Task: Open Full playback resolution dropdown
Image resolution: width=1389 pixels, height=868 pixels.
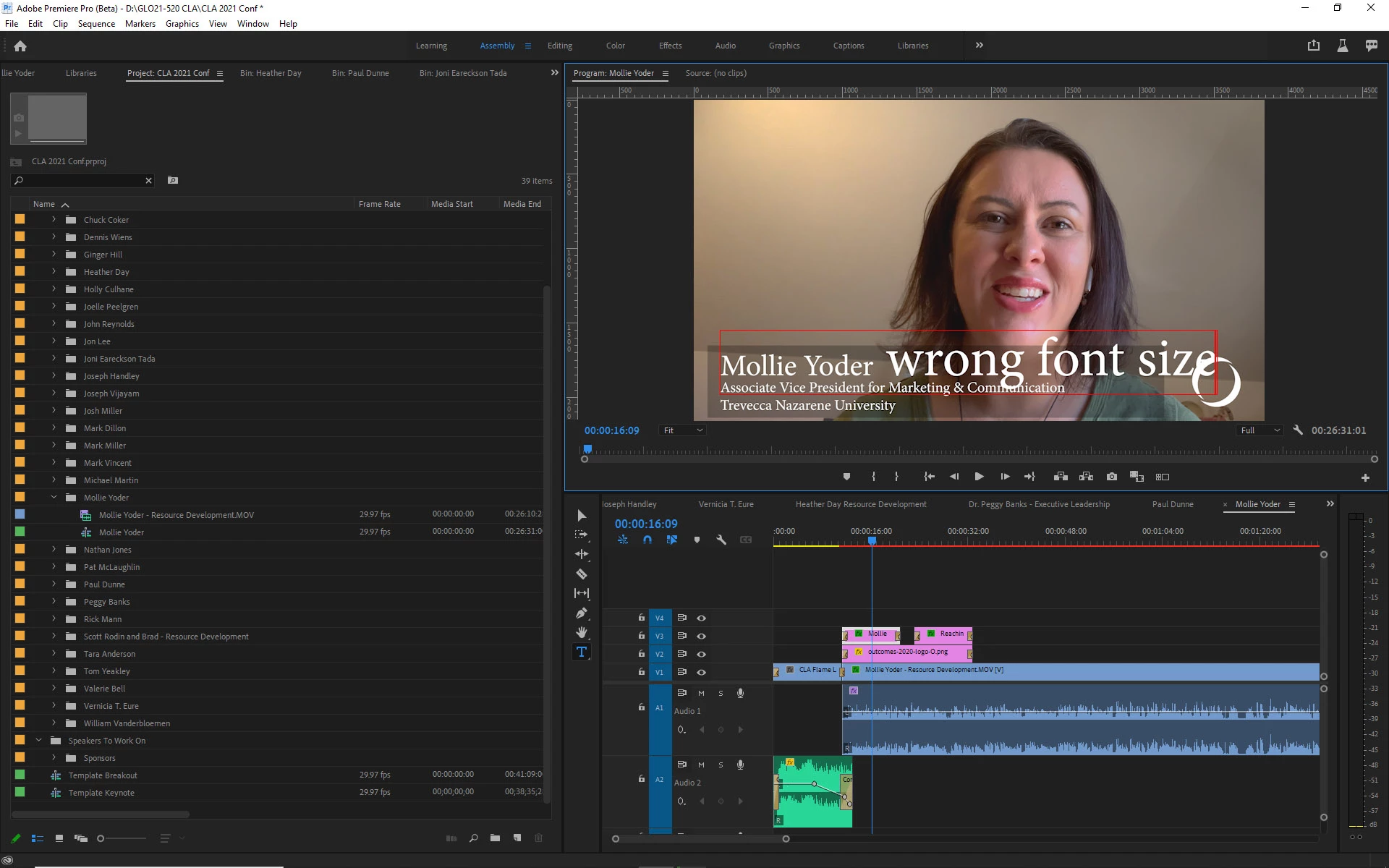Action: point(1260,430)
